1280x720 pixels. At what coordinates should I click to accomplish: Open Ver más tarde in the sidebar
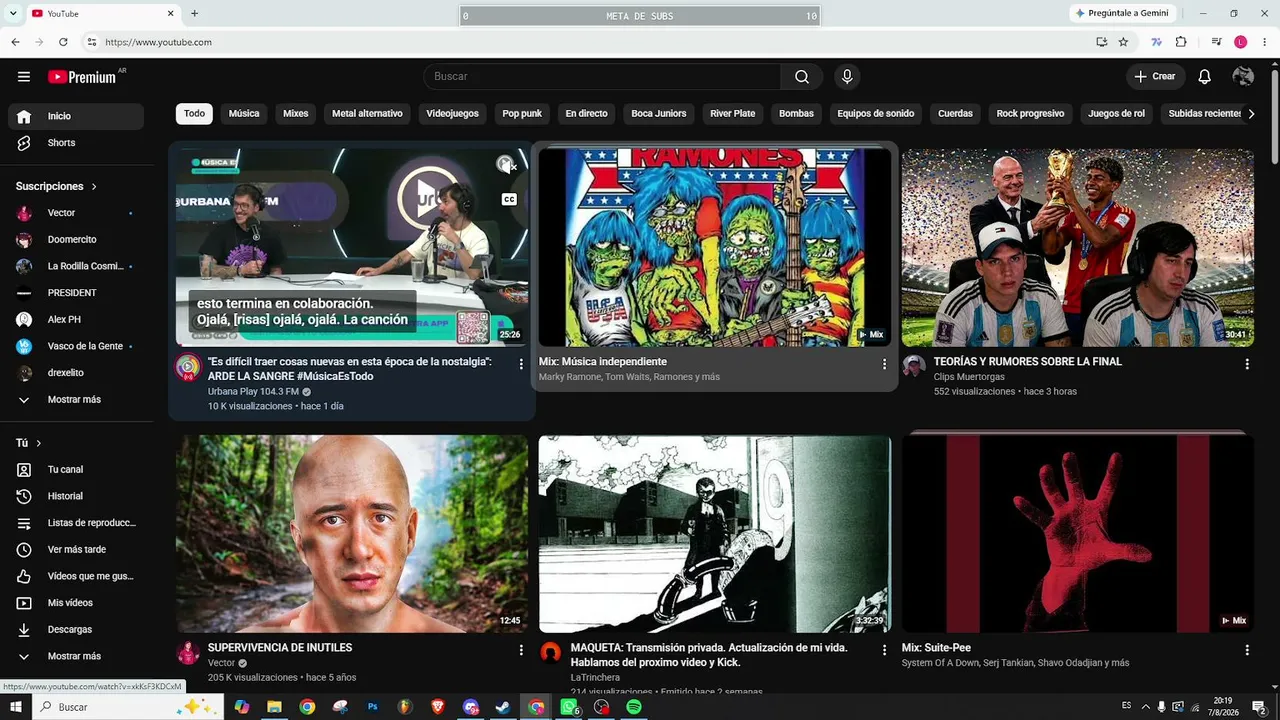click(x=76, y=549)
